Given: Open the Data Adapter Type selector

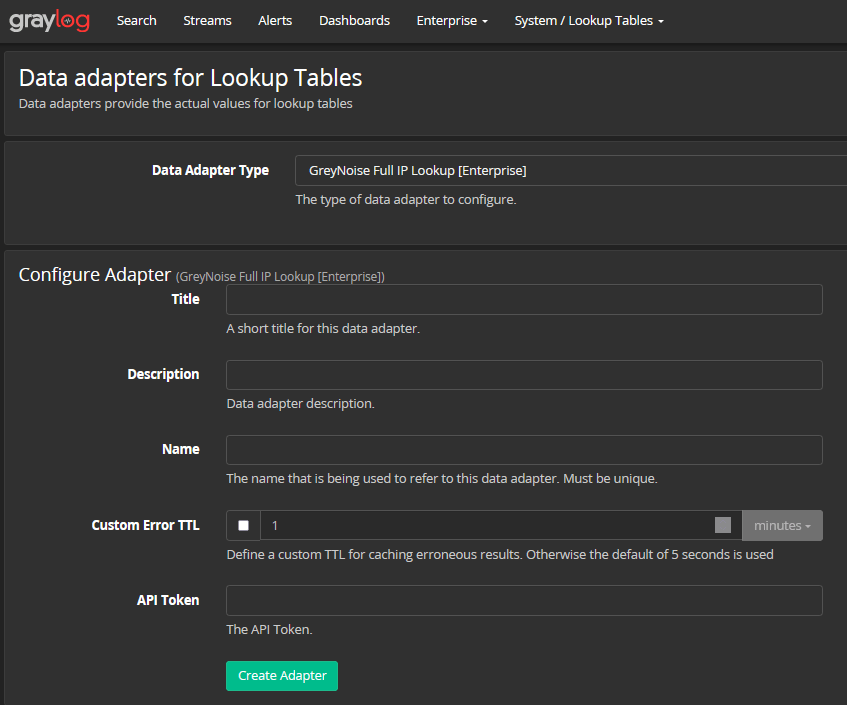Looking at the screenshot, I should [570, 170].
